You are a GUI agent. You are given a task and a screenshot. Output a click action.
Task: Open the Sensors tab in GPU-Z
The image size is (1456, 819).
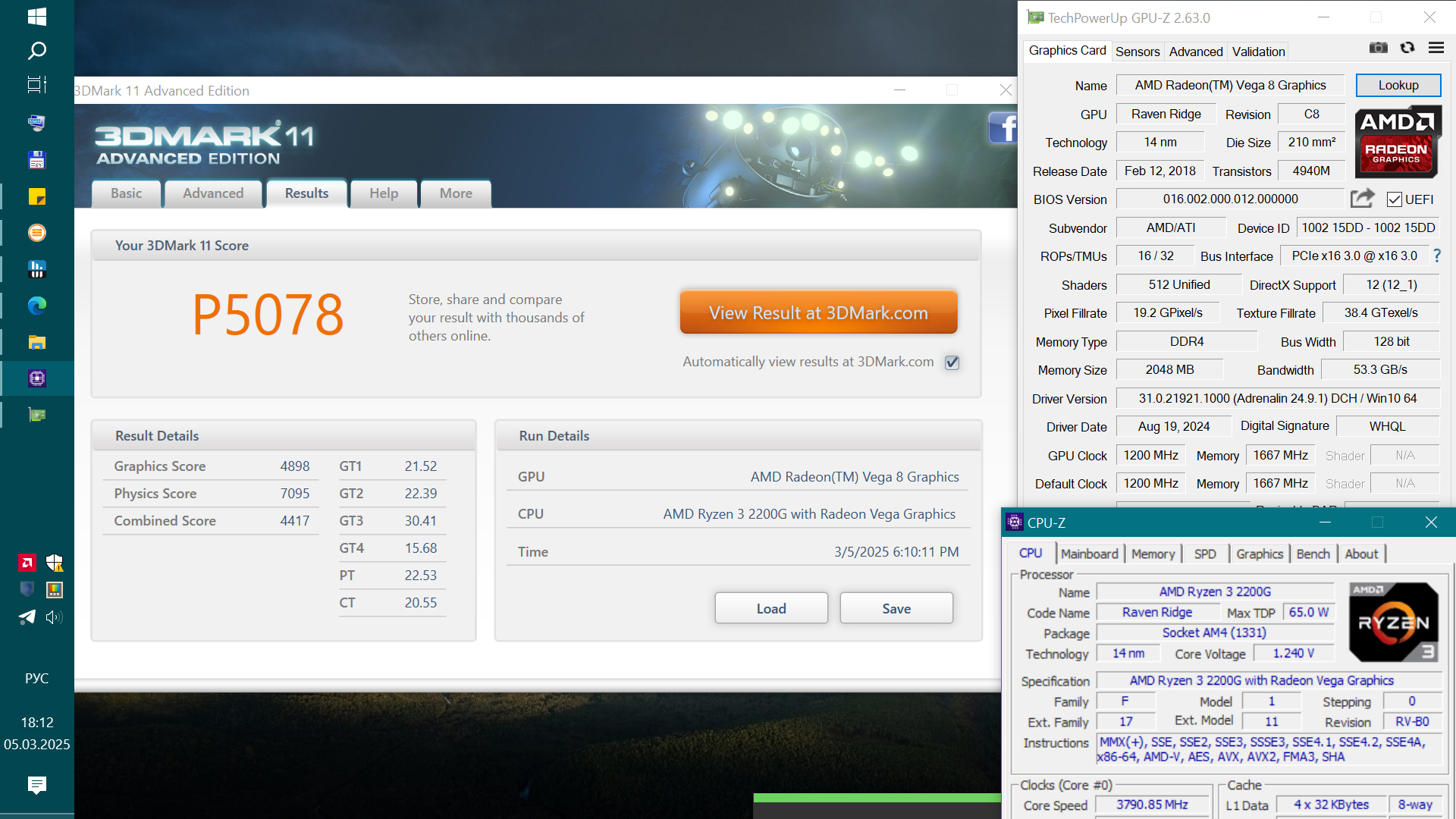[x=1137, y=52]
